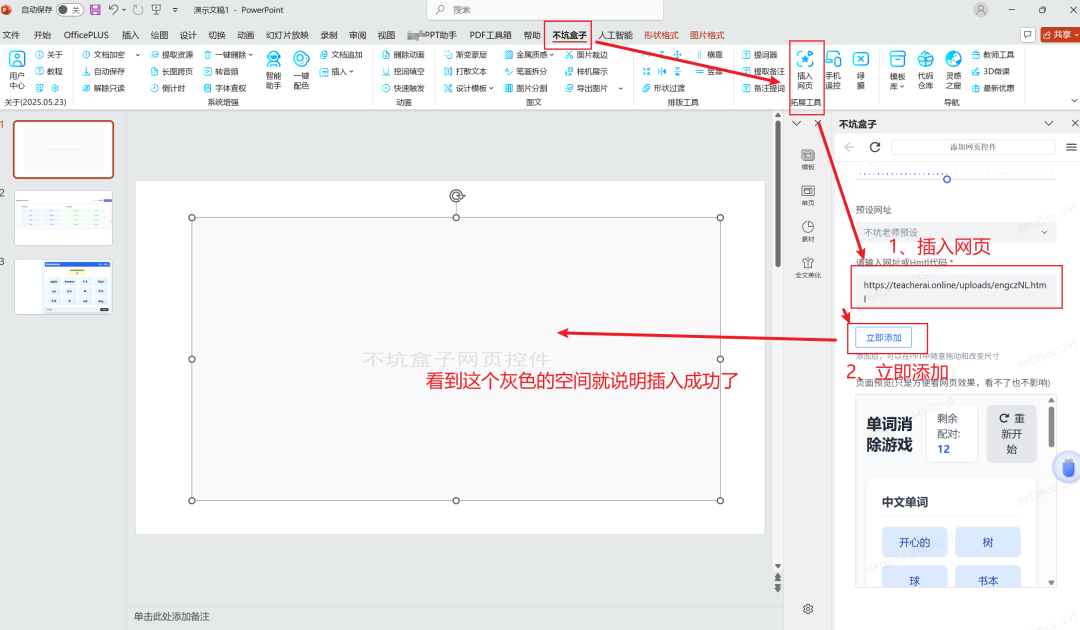Click the slider handle in 不坑盒子 panel
This screenshot has width=1080, height=630.
pyautogui.click(x=947, y=179)
